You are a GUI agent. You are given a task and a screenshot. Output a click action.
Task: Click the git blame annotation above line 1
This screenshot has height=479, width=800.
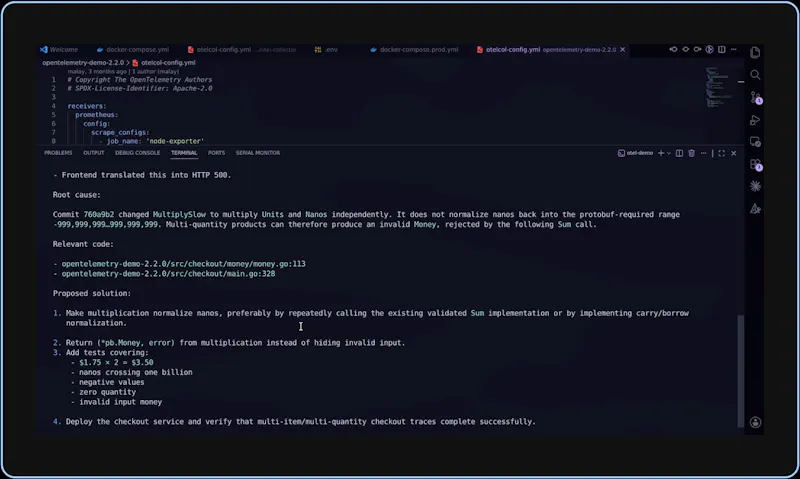point(123,71)
